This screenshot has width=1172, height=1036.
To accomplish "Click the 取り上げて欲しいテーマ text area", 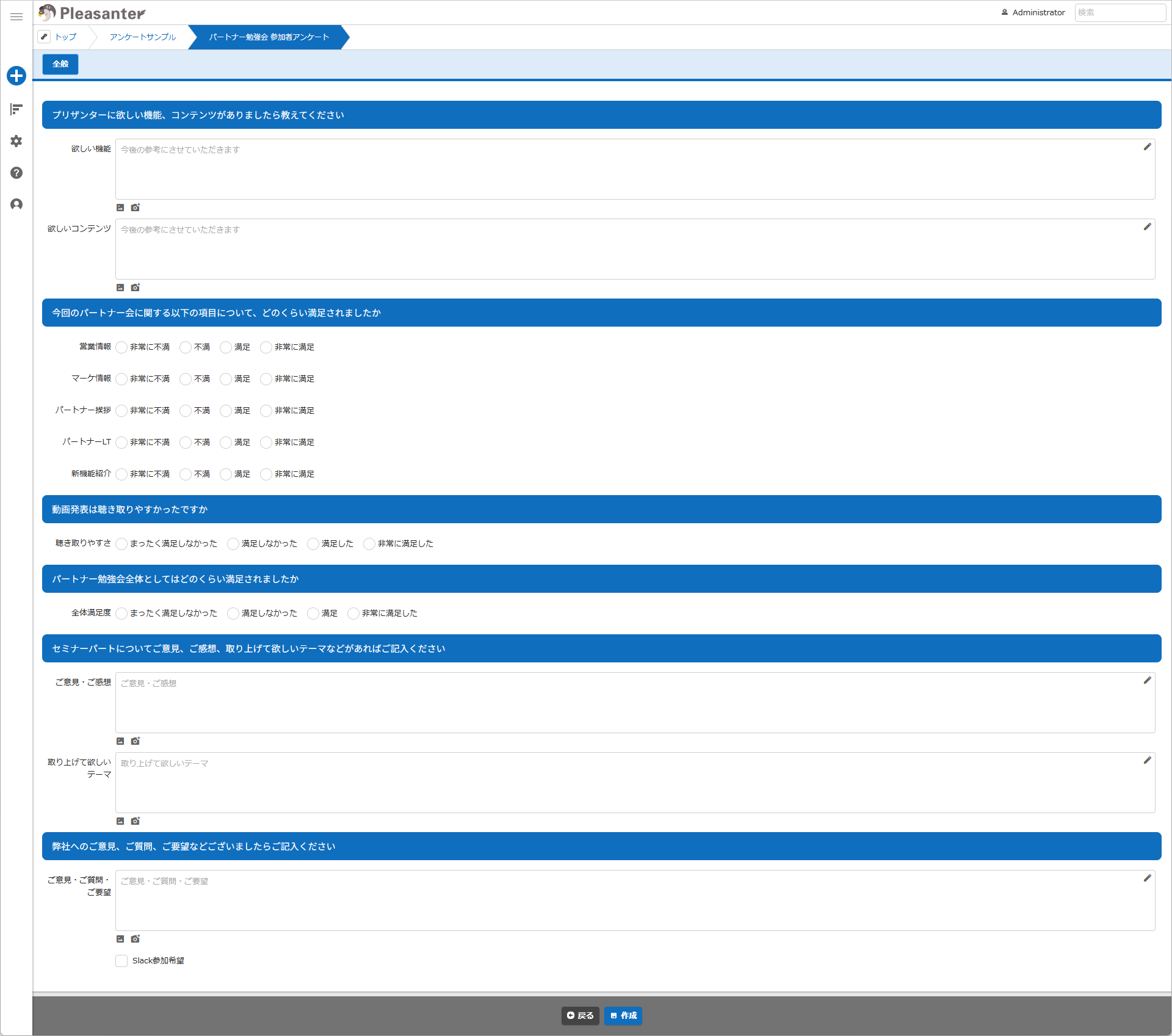I will click(635, 783).
